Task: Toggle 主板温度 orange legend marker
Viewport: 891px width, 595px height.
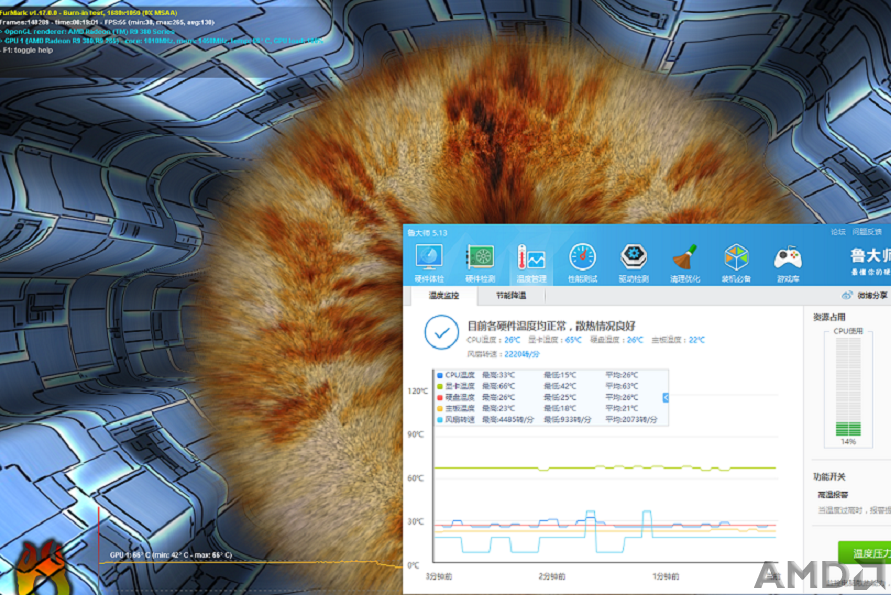Action: [x=440, y=409]
